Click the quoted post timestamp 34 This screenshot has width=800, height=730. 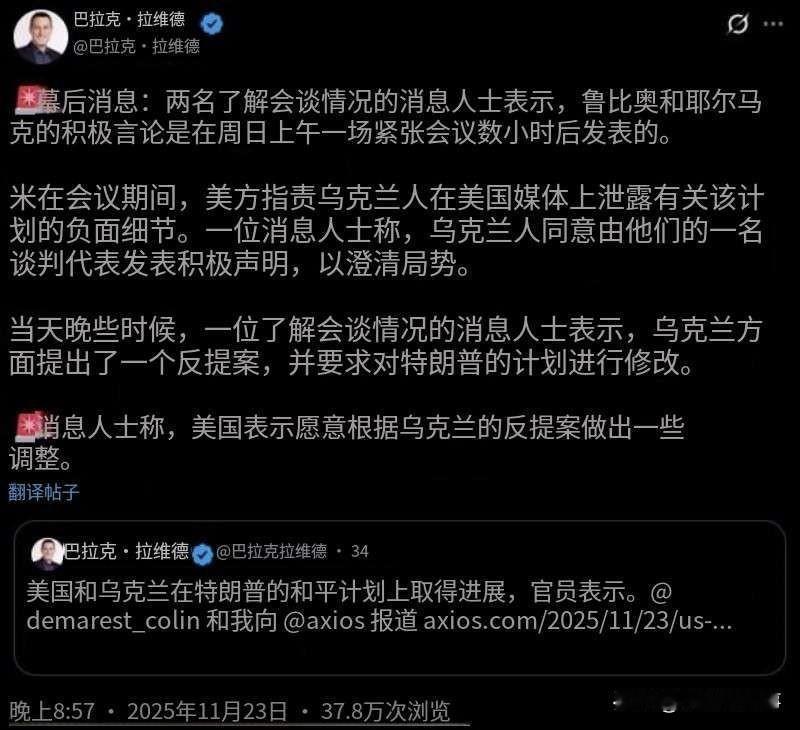tap(360, 551)
